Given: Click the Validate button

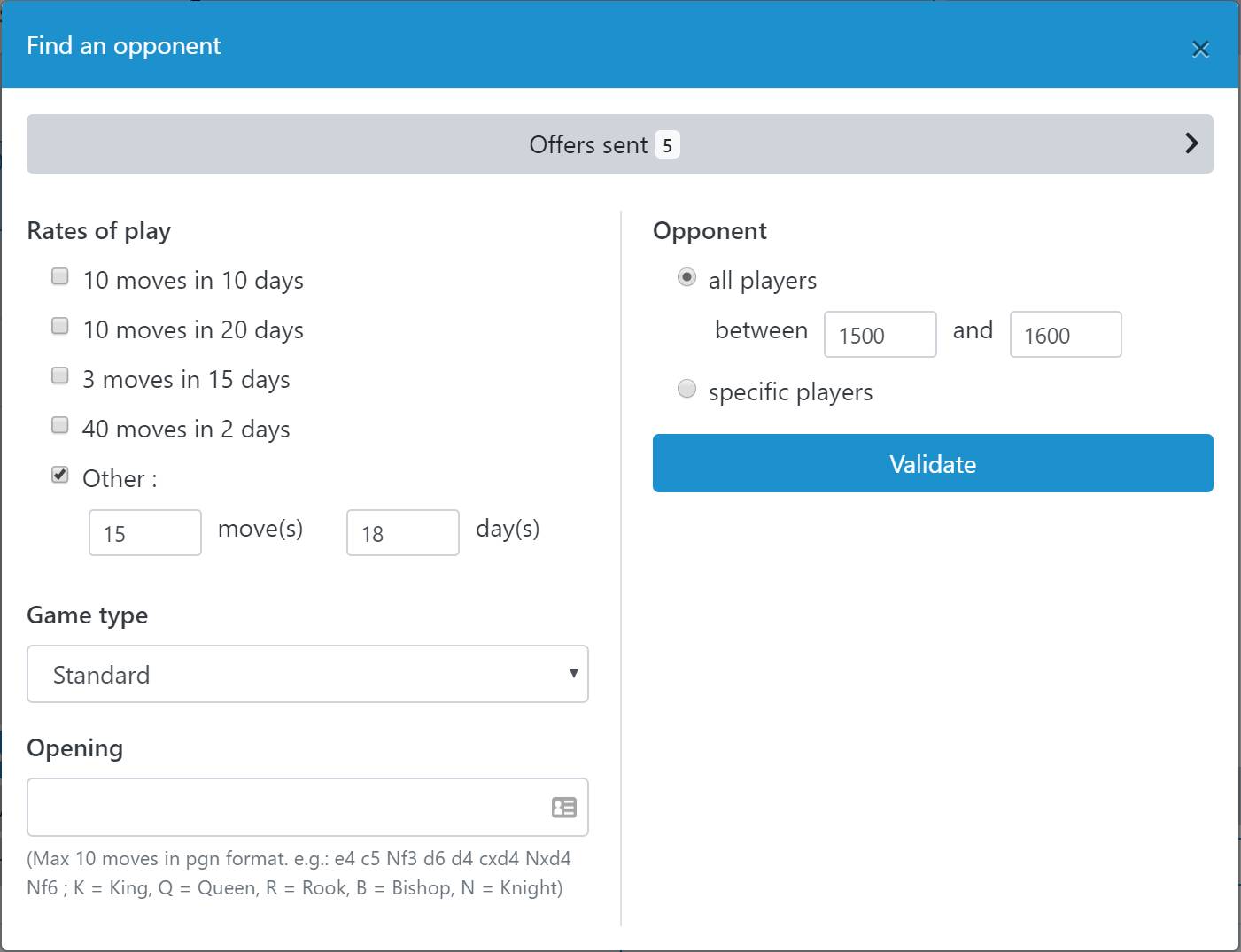Looking at the screenshot, I should pyautogui.click(x=933, y=463).
